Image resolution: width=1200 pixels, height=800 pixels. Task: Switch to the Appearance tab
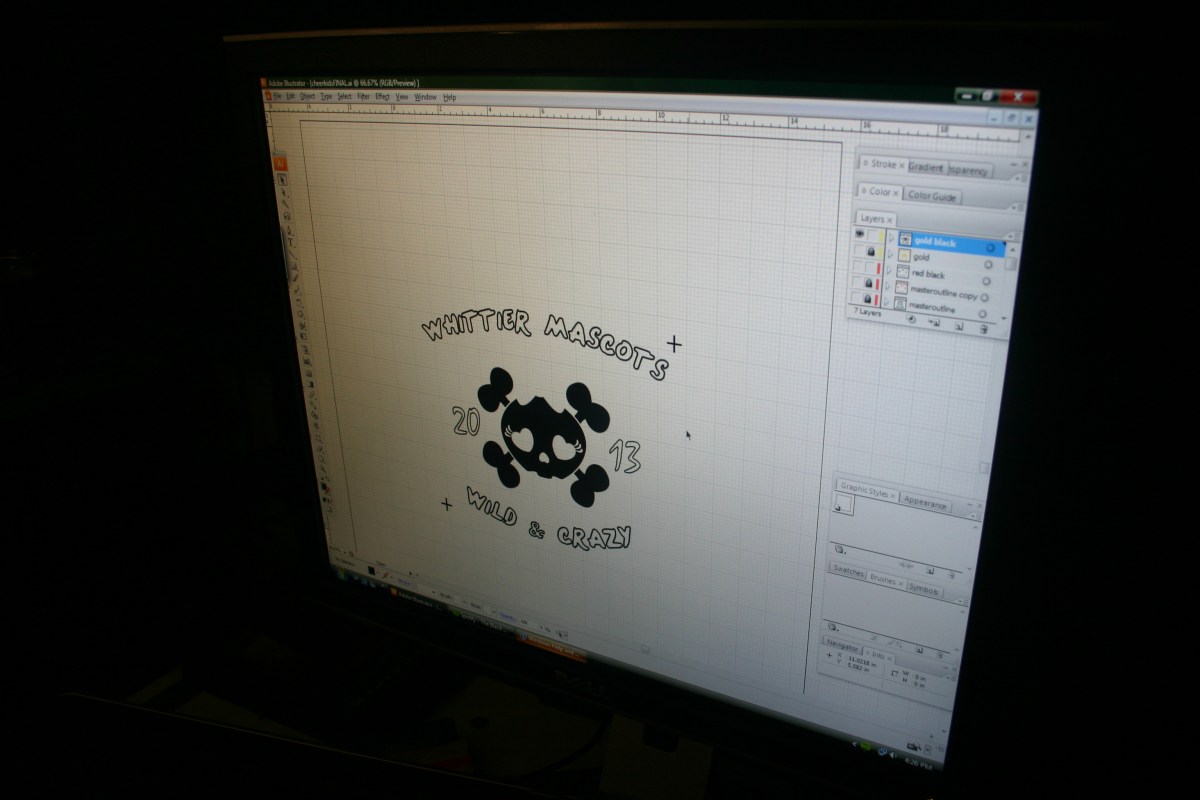(925, 505)
